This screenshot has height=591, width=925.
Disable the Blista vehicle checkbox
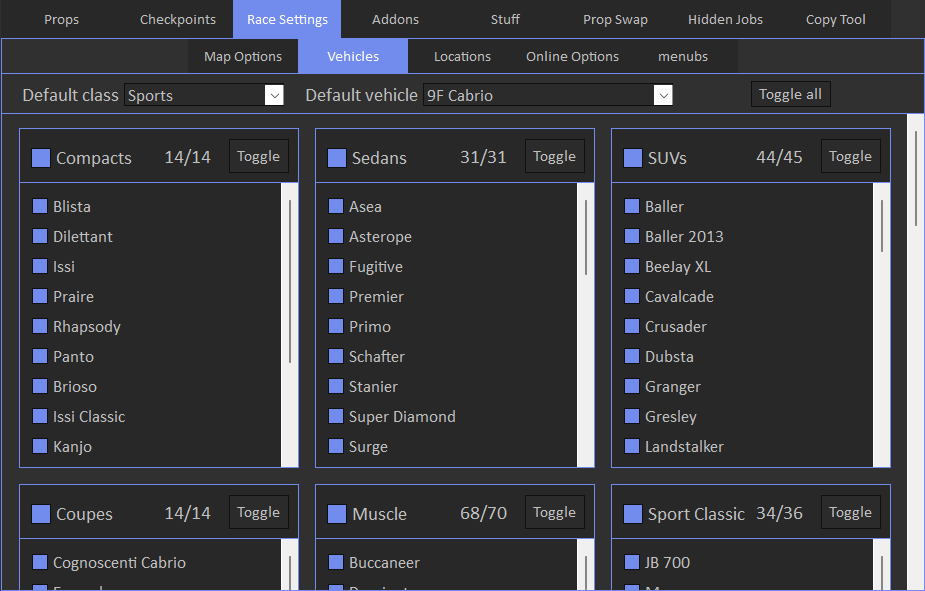pyautogui.click(x=40, y=206)
